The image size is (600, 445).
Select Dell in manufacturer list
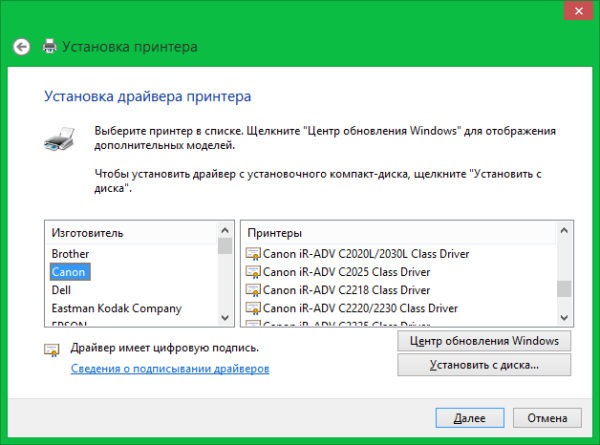click(62, 290)
